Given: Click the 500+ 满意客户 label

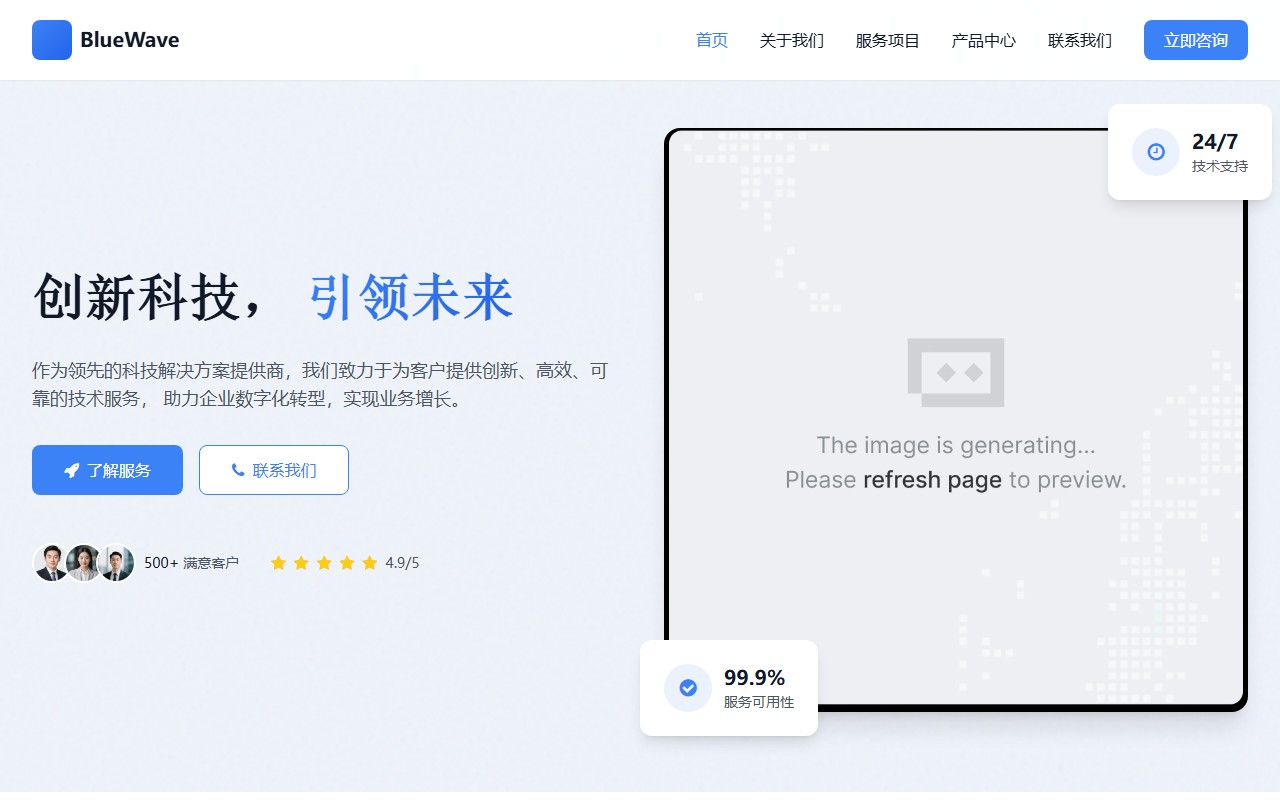Looking at the screenshot, I should point(192,562).
